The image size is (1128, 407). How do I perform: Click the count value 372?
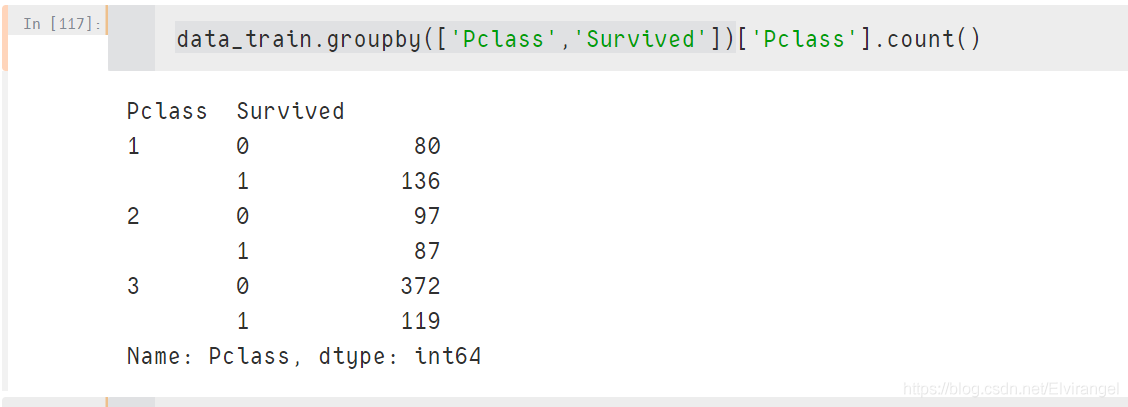(x=420, y=286)
